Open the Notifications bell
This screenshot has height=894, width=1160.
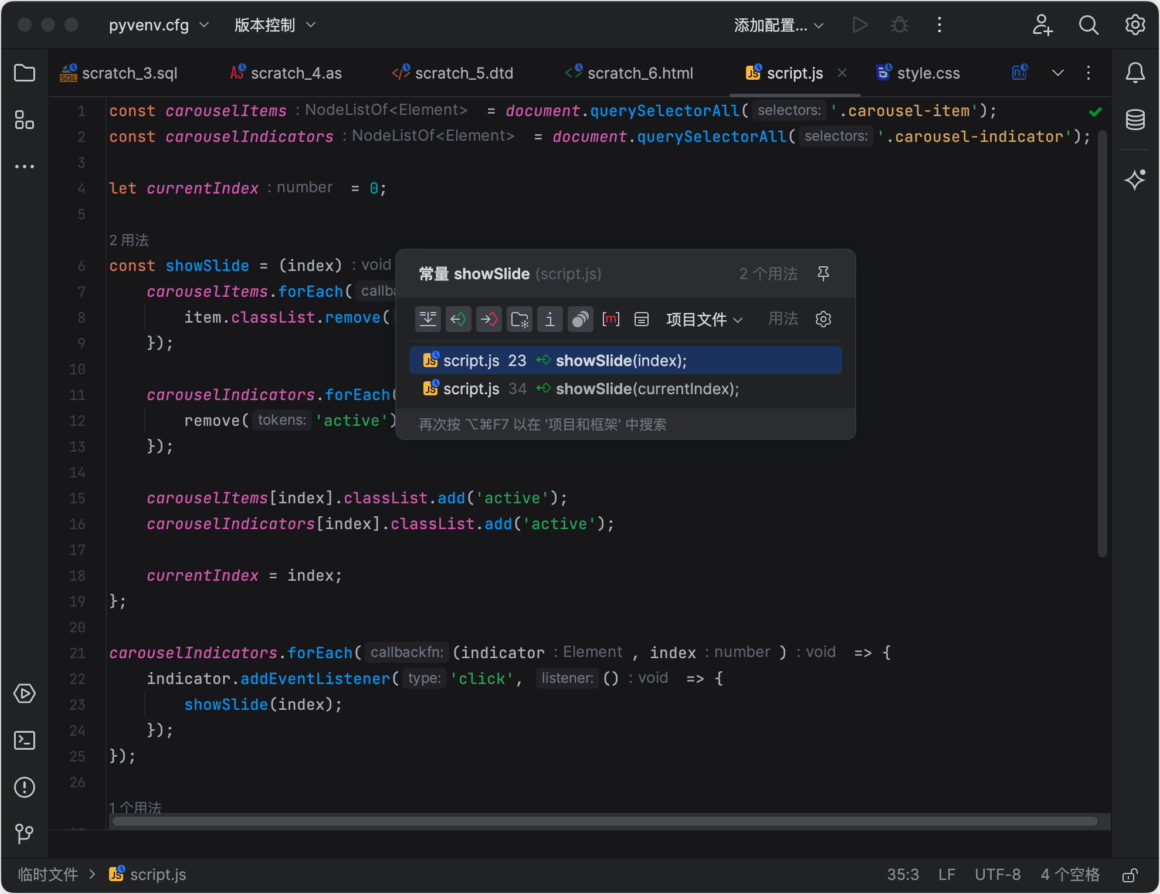[1136, 73]
